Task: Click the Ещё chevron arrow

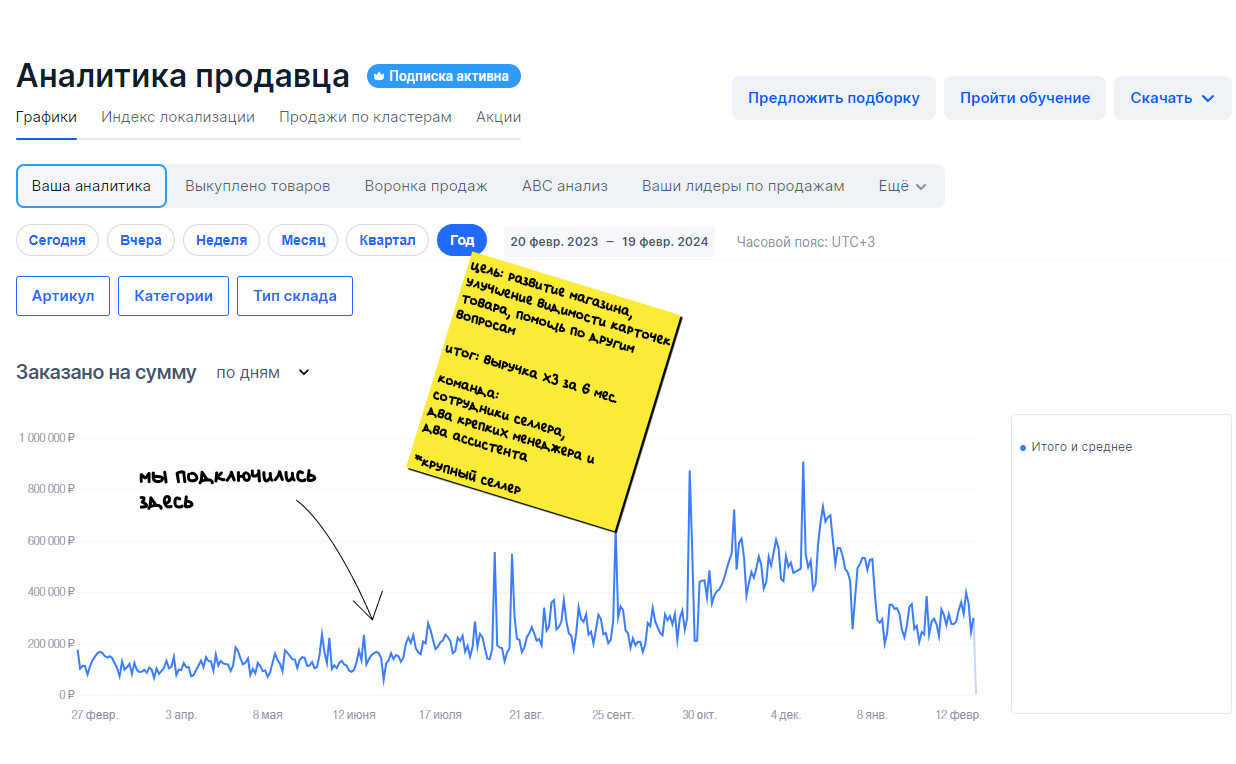Action: point(921,187)
